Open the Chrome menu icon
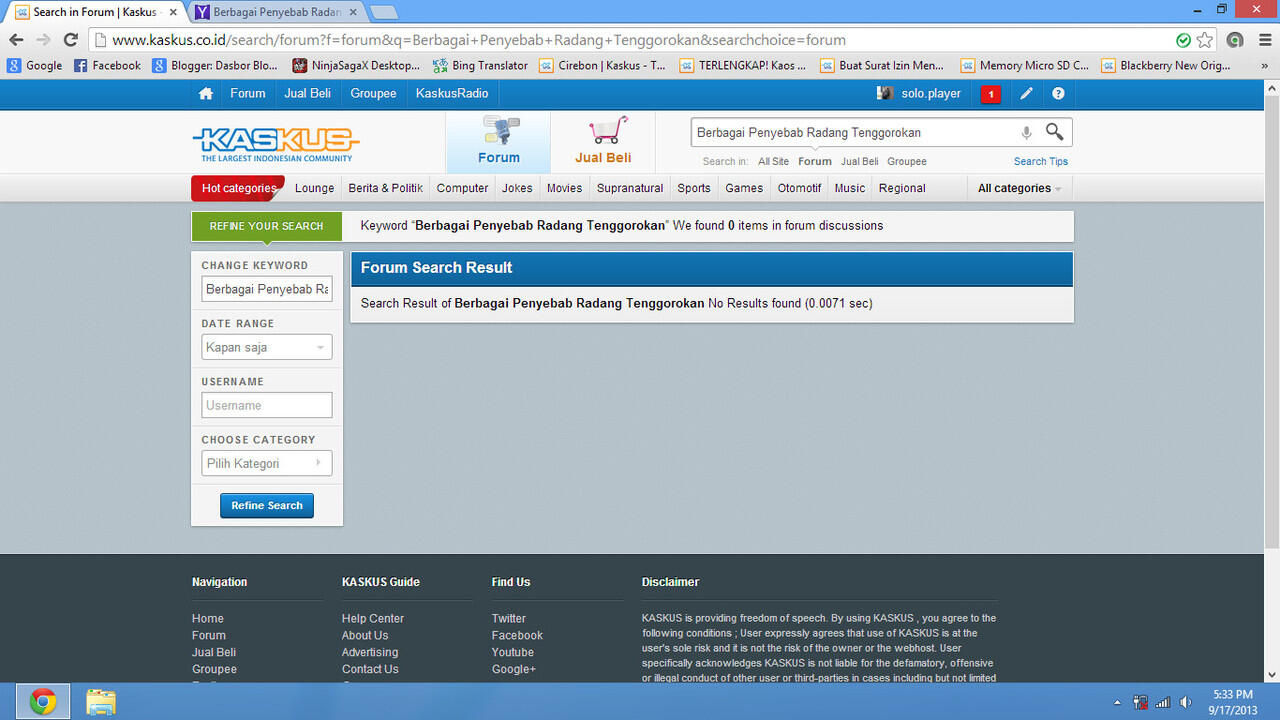 pos(1263,40)
